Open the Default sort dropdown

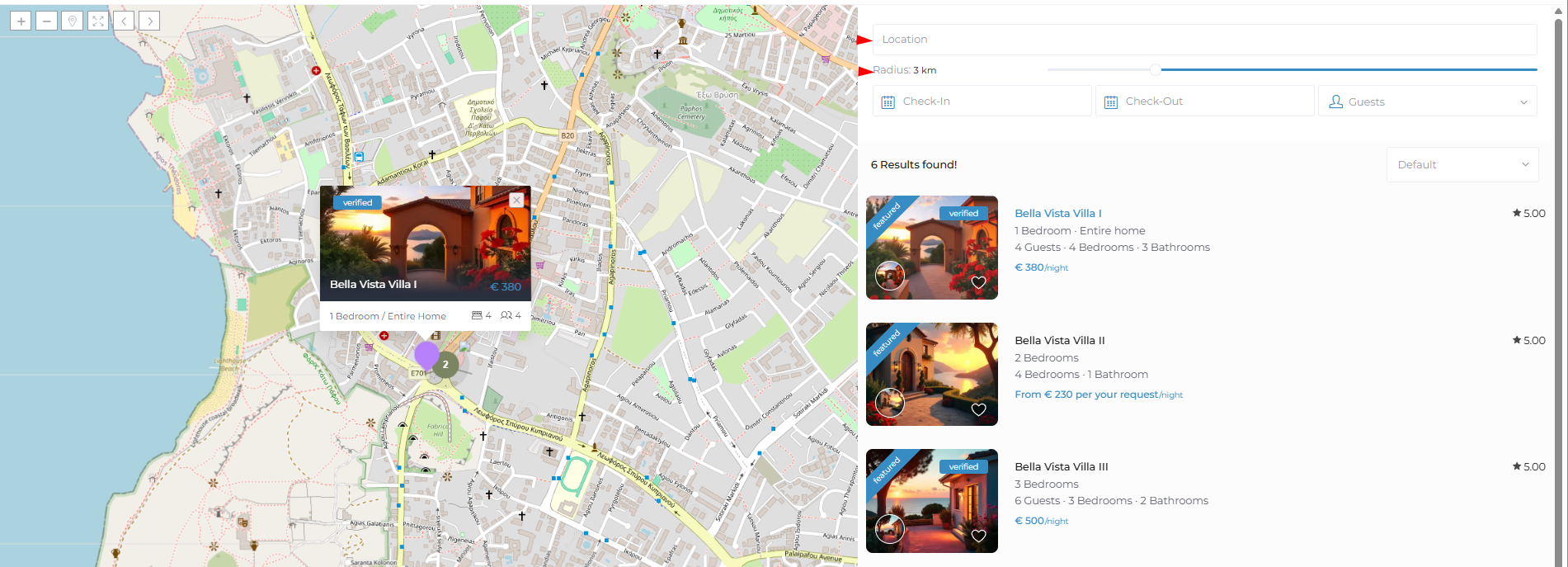[x=1462, y=165]
